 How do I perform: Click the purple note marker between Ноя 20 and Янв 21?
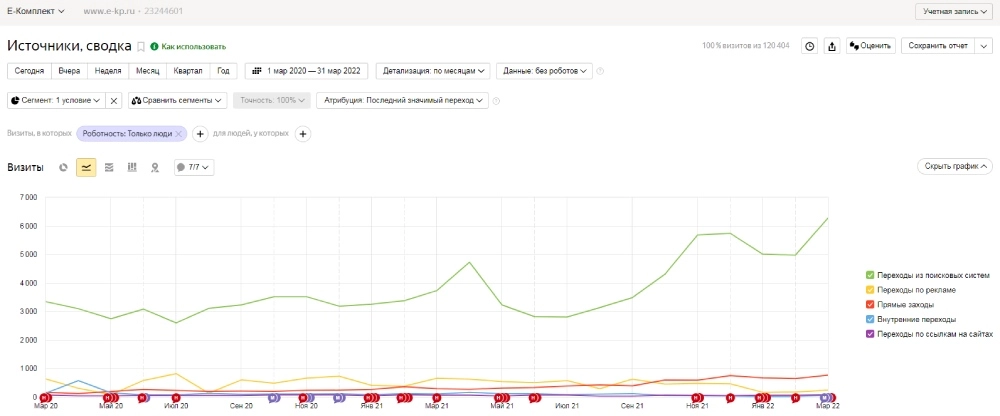[339, 397]
